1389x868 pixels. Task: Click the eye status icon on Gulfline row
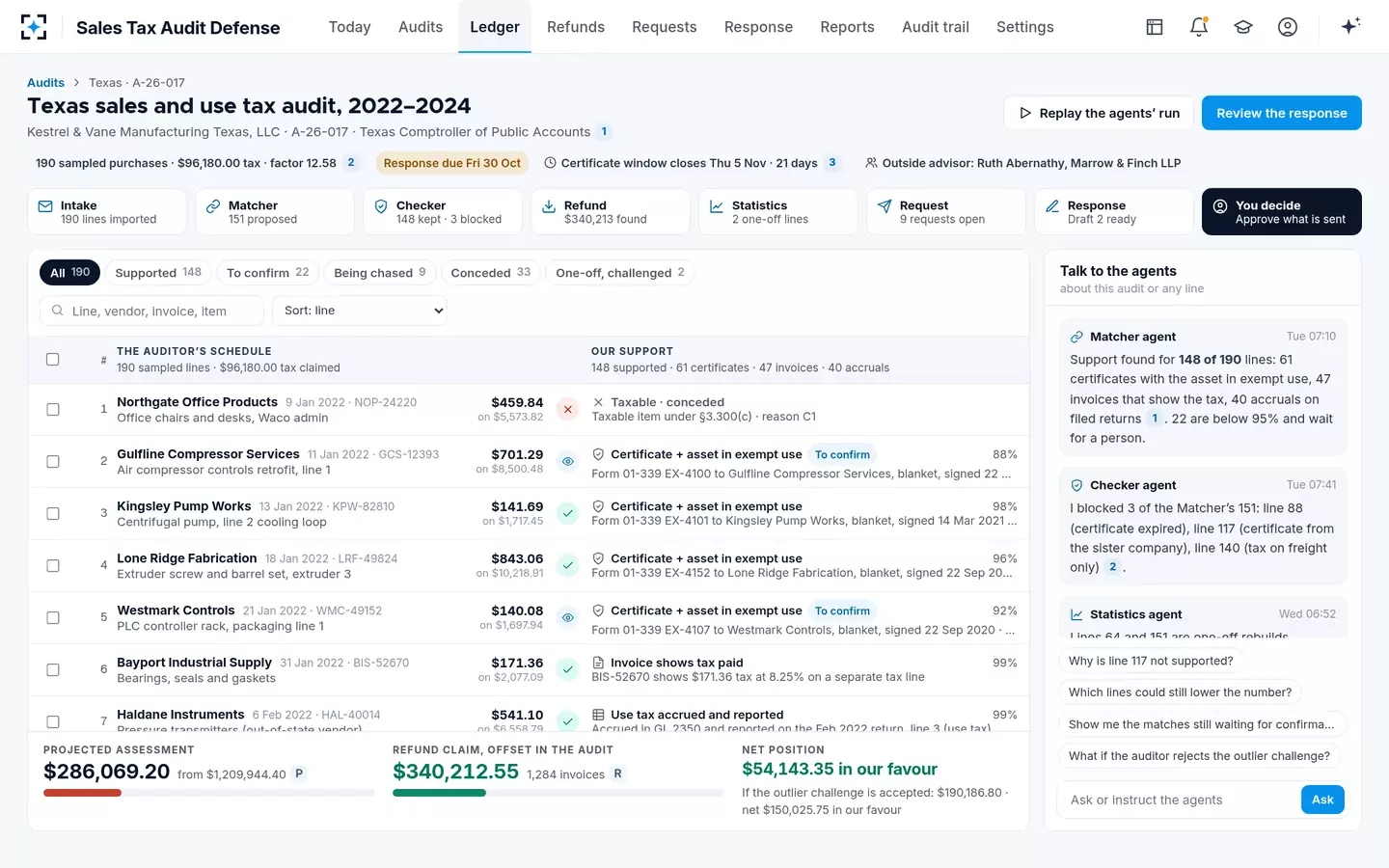pyautogui.click(x=568, y=462)
